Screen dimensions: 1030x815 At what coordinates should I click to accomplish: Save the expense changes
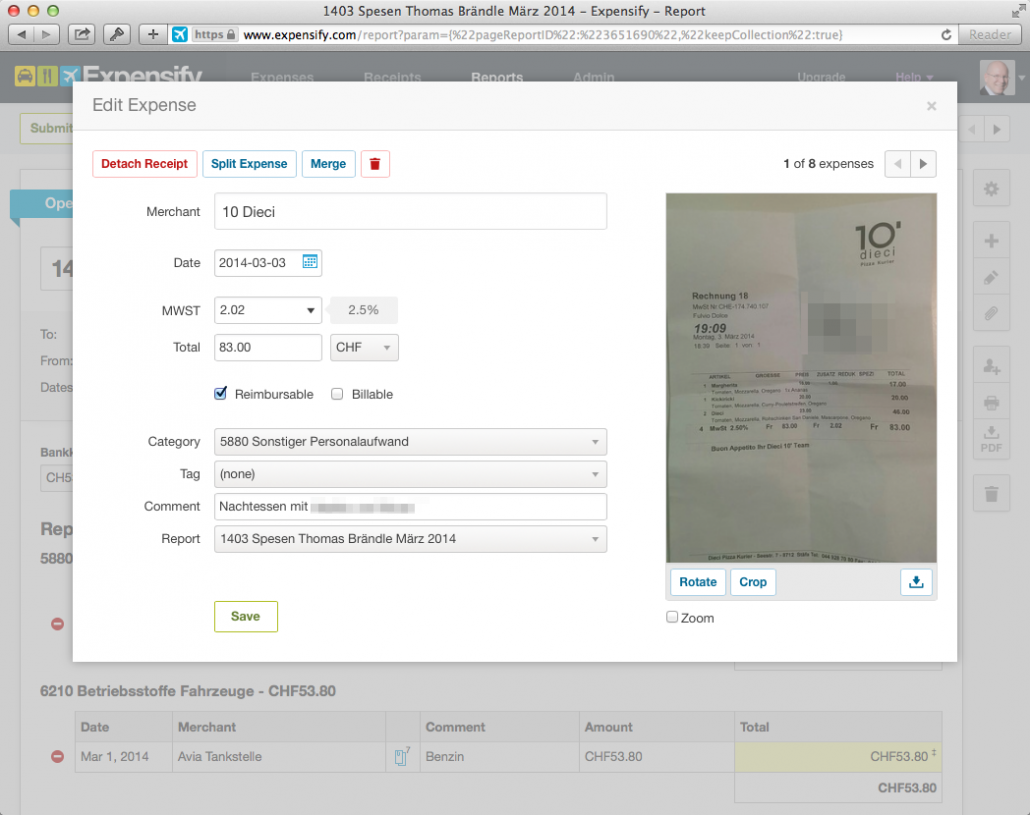[x=246, y=616]
